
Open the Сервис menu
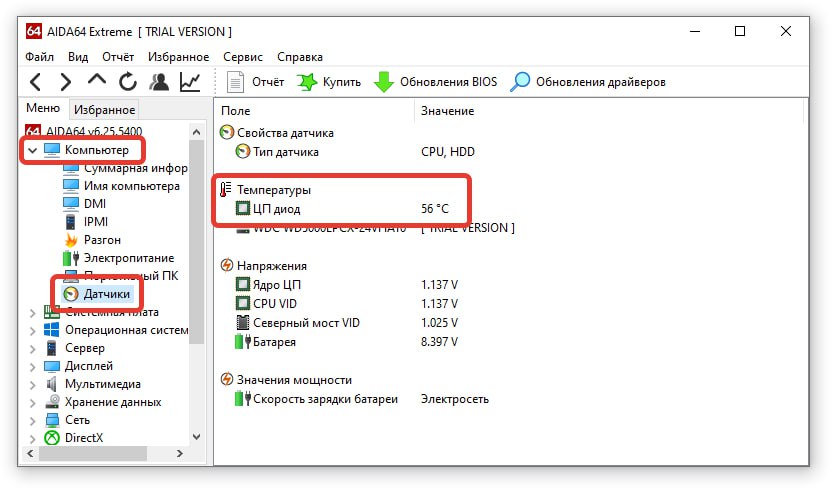[243, 57]
